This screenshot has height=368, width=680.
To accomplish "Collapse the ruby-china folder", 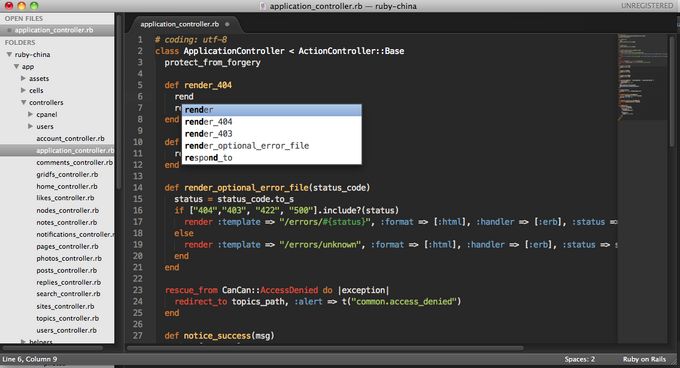I will (9, 55).
